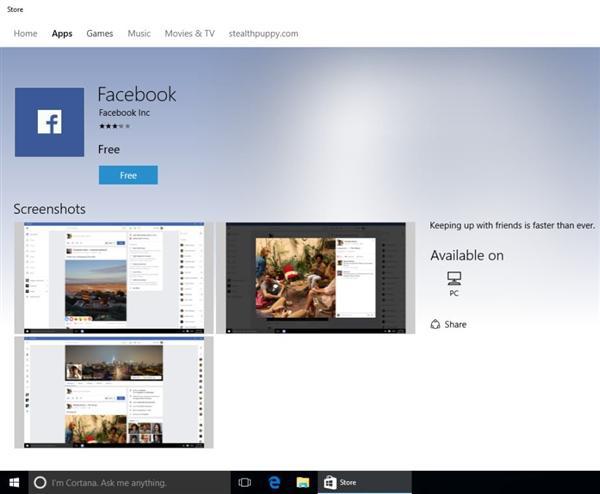Launch Microsoft Edge from the taskbar
The height and width of the screenshot is (494, 600).
(x=273, y=482)
